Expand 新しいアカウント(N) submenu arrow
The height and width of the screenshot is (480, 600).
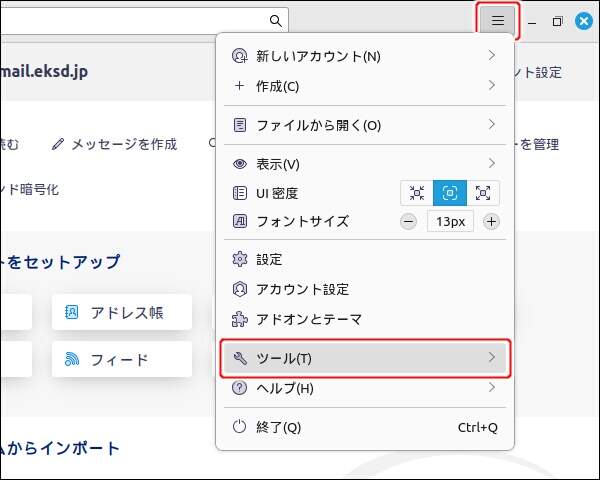(x=492, y=56)
